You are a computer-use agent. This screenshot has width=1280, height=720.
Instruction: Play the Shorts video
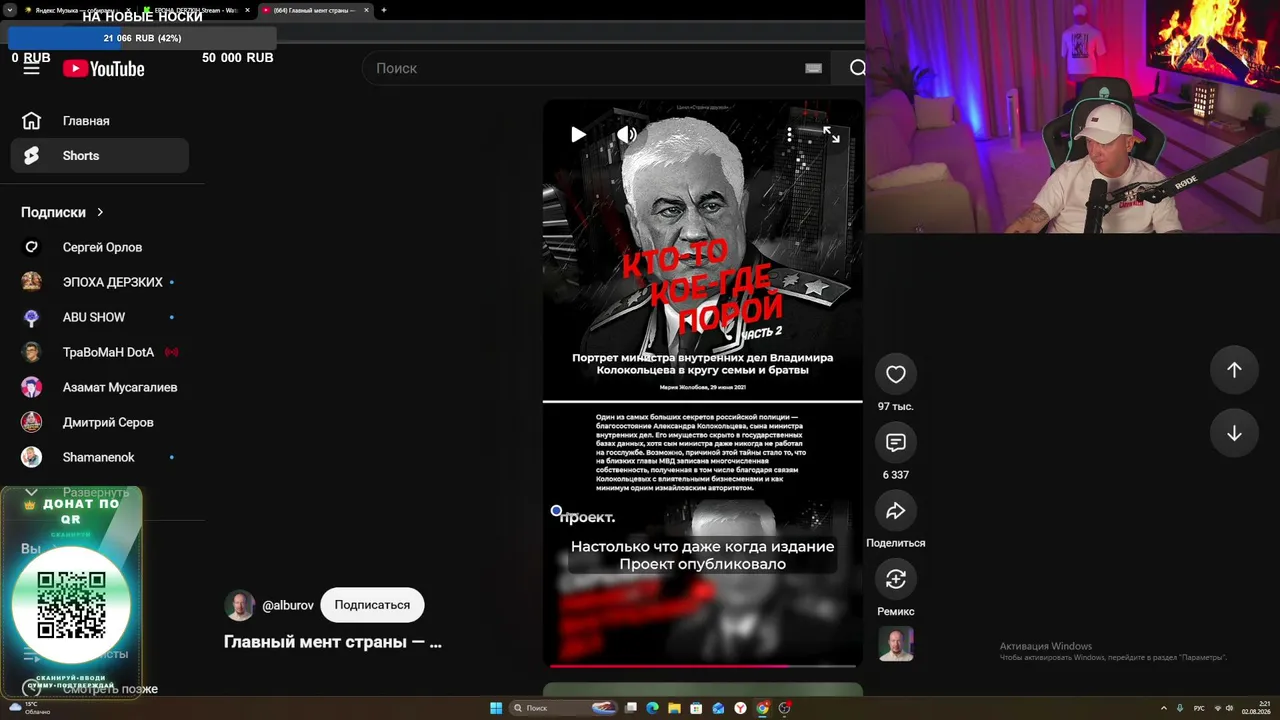[578, 134]
